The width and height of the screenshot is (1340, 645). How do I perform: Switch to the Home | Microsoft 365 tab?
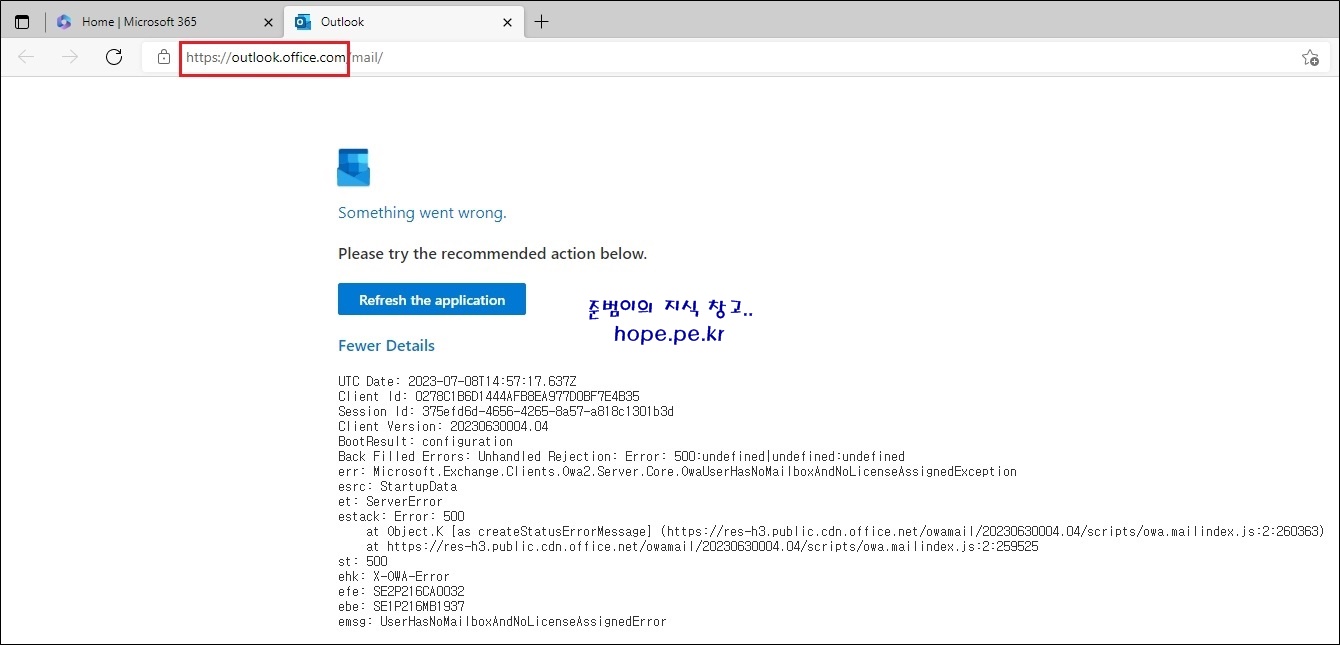click(x=165, y=22)
